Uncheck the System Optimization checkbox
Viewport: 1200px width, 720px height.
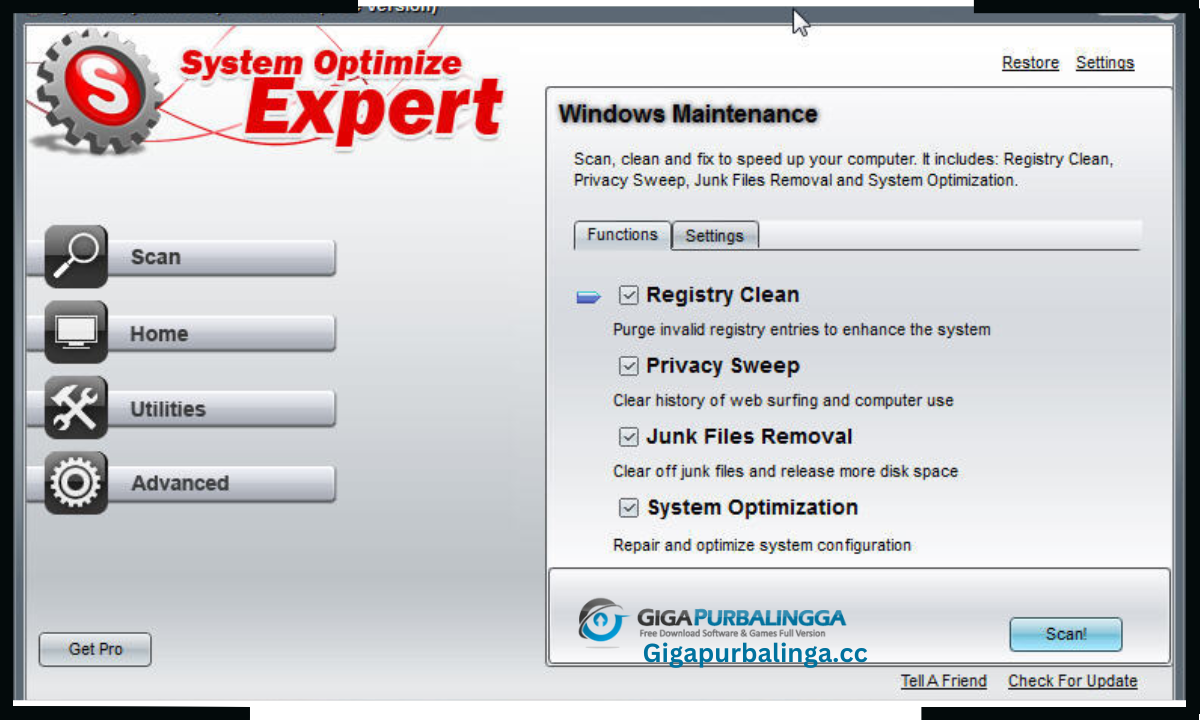628,508
